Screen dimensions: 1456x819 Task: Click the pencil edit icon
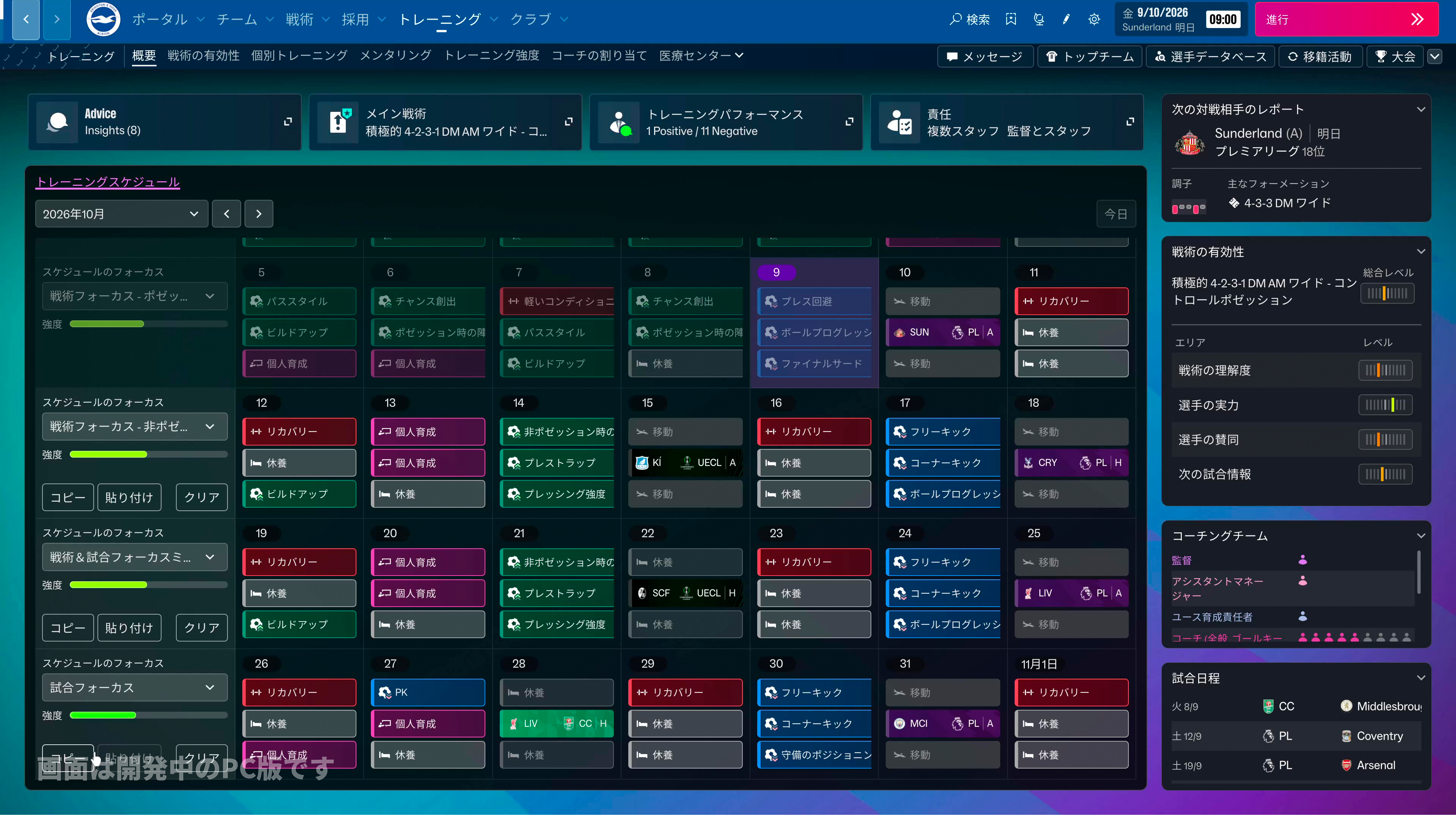[x=1066, y=19]
